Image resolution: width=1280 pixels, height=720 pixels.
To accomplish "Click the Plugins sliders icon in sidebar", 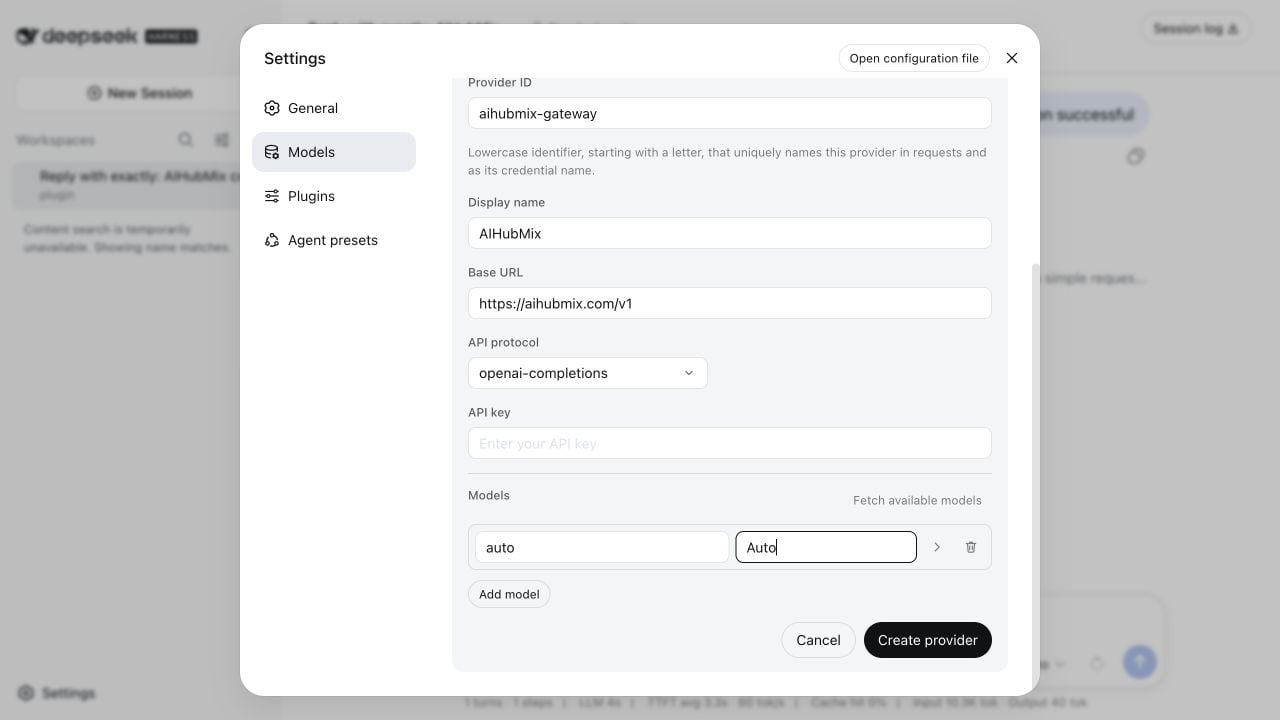I will tap(272, 196).
